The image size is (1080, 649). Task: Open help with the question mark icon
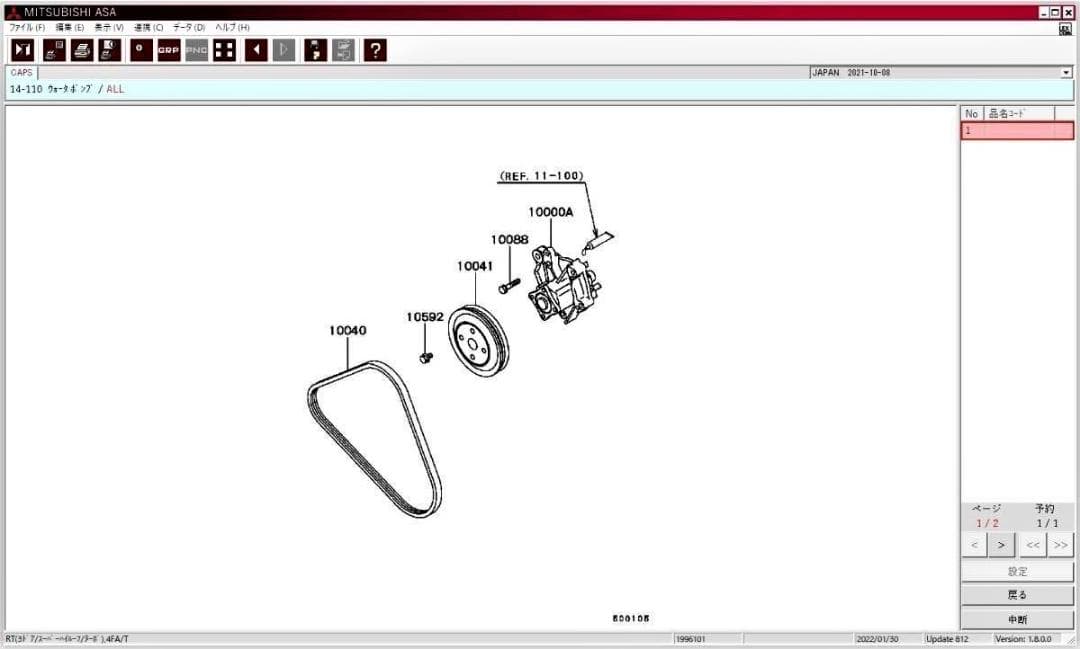[375, 50]
